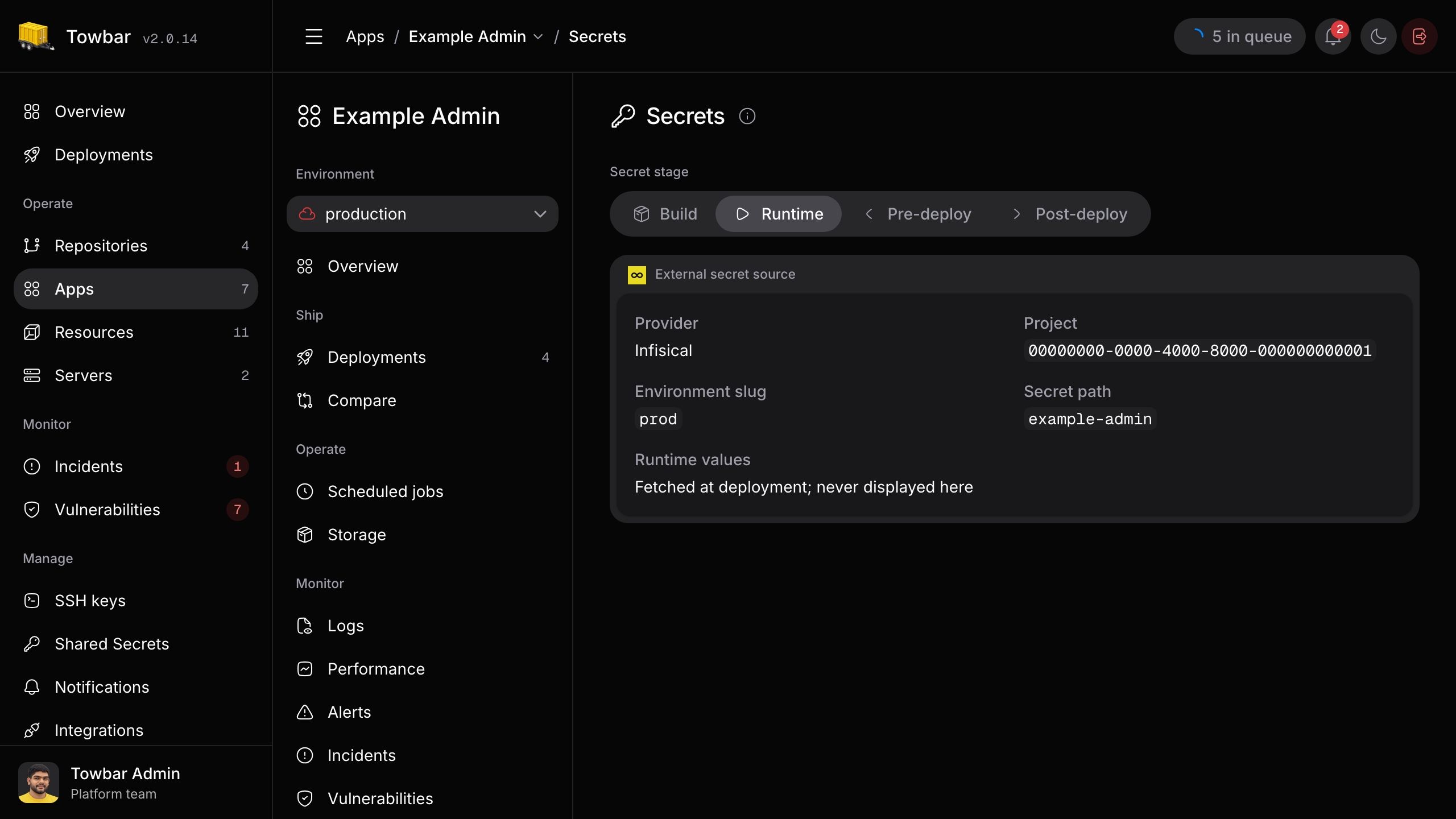Click the Performance chart icon
Viewport: 1456px width, 819px height.
[x=305, y=669]
